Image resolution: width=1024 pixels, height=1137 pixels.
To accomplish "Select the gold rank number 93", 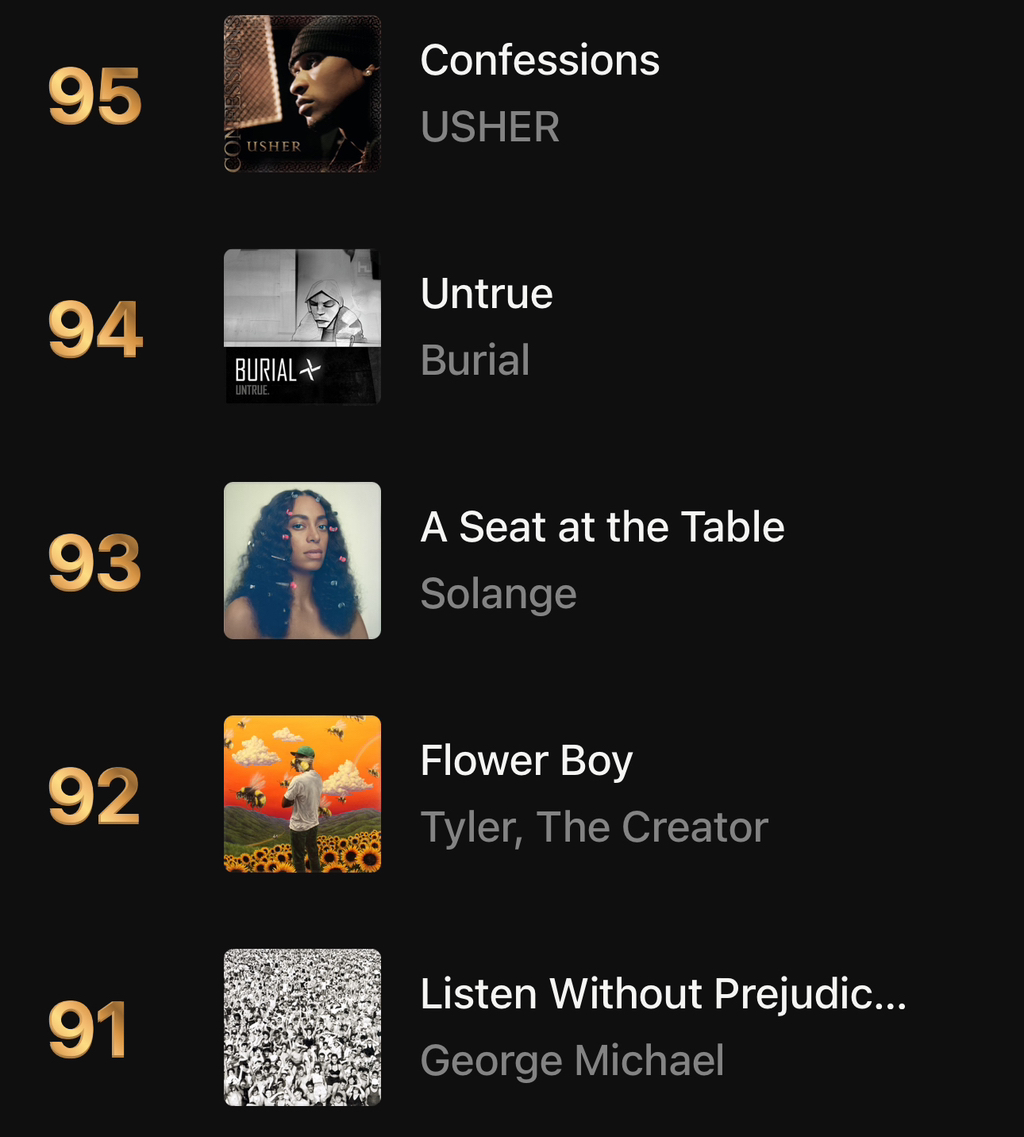I will pos(95,563).
